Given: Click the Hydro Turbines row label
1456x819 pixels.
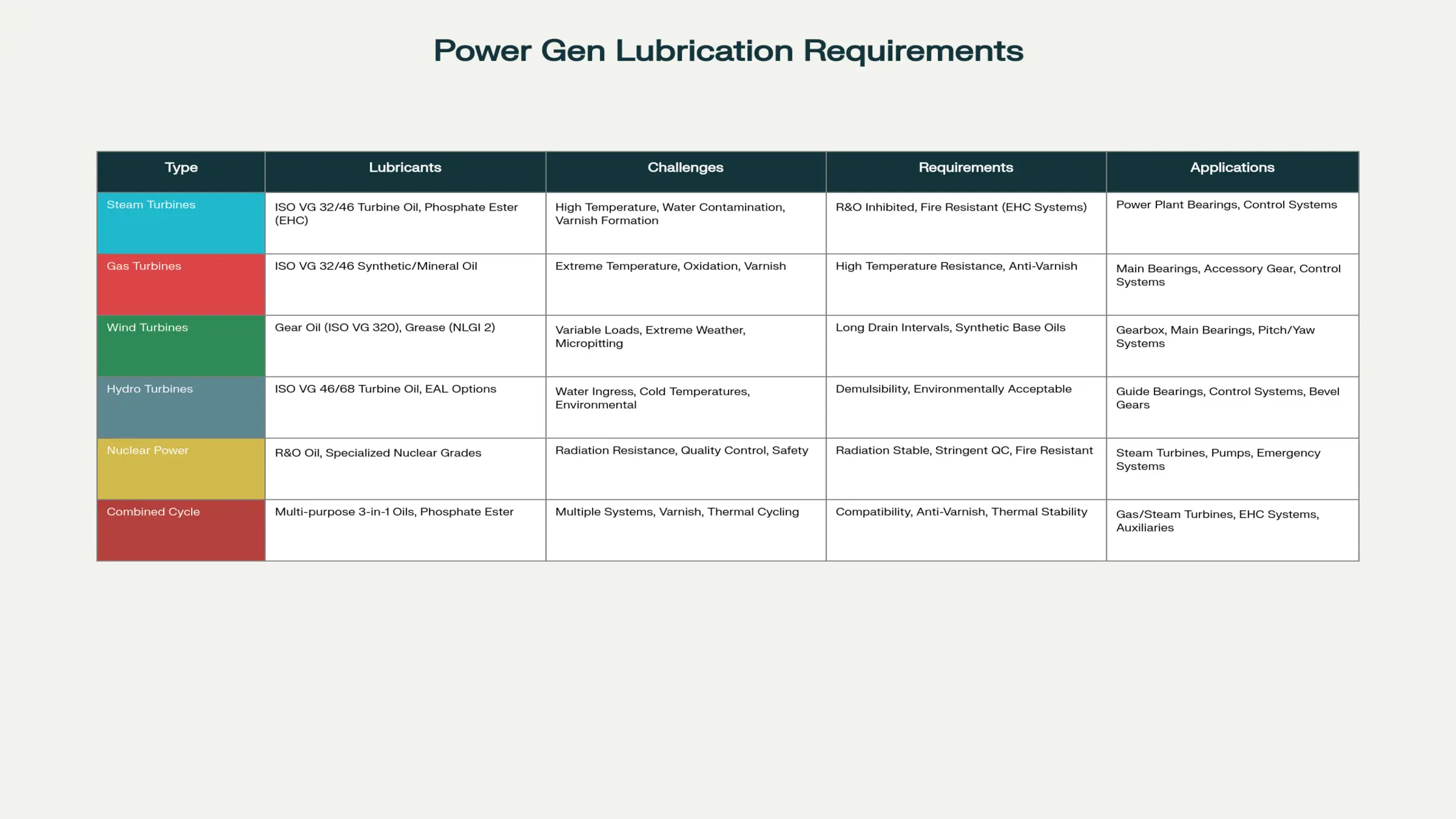Looking at the screenshot, I should point(149,389).
